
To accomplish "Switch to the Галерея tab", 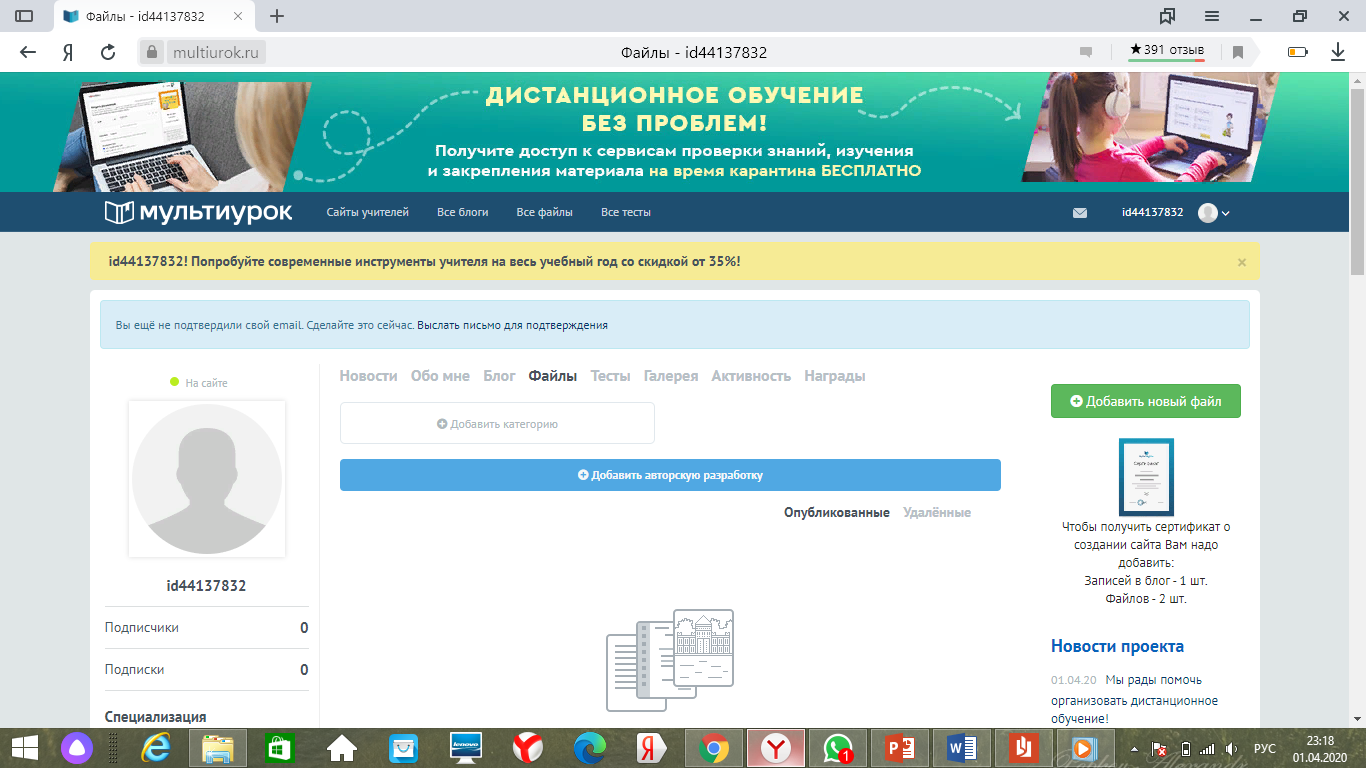I will [x=670, y=376].
